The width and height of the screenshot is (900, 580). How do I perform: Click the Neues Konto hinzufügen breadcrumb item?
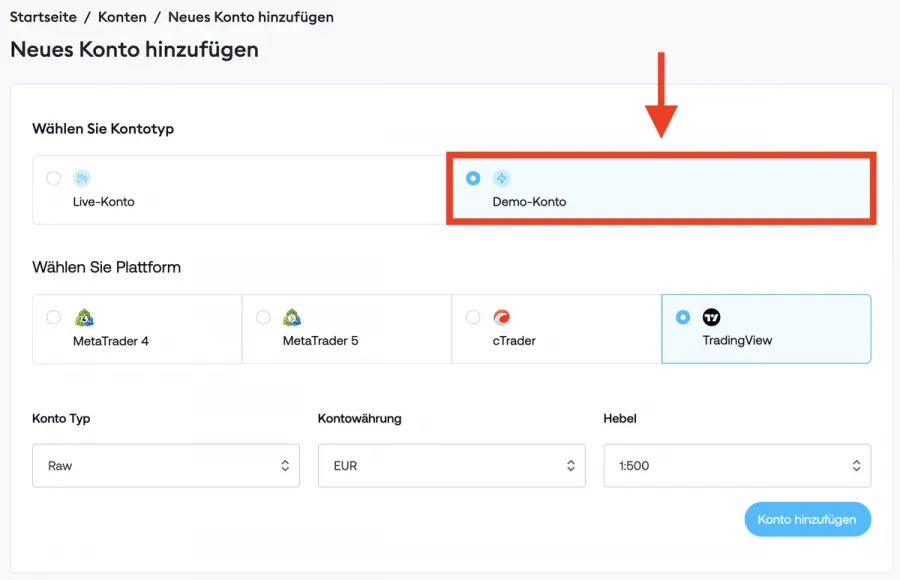pos(250,17)
